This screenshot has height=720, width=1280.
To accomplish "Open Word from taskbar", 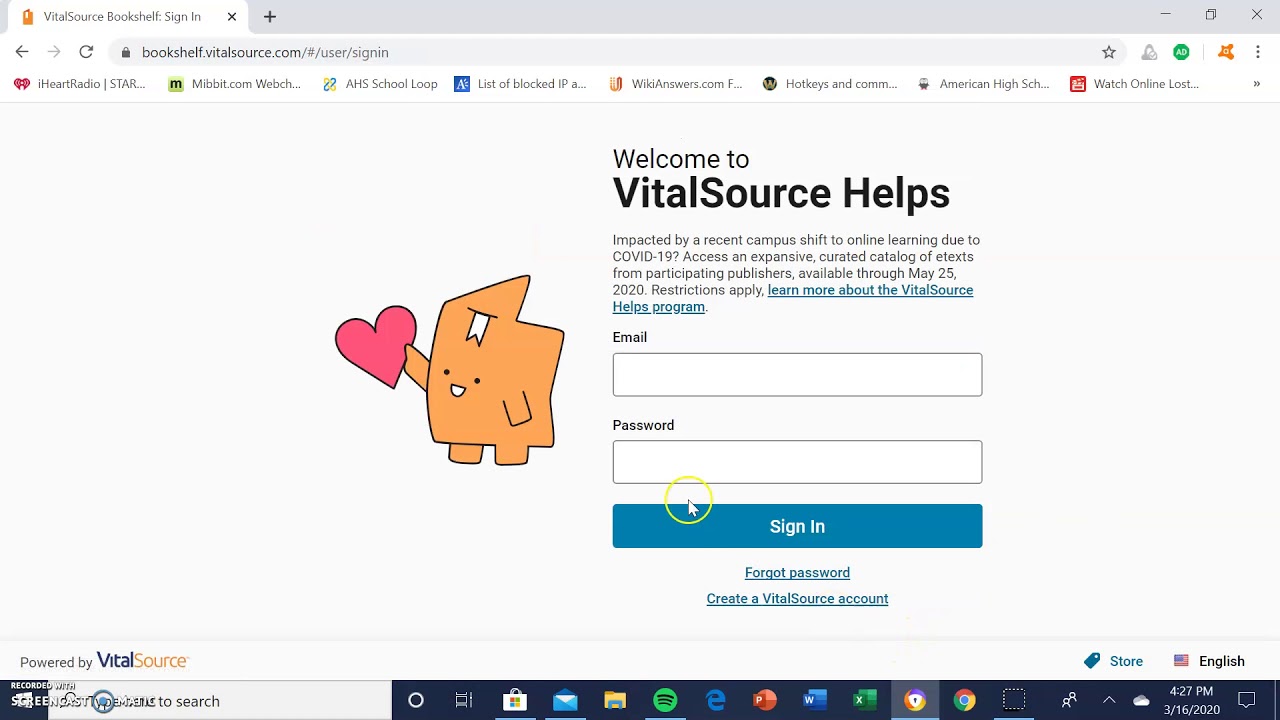I will pyautogui.click(x=815, y=701).
